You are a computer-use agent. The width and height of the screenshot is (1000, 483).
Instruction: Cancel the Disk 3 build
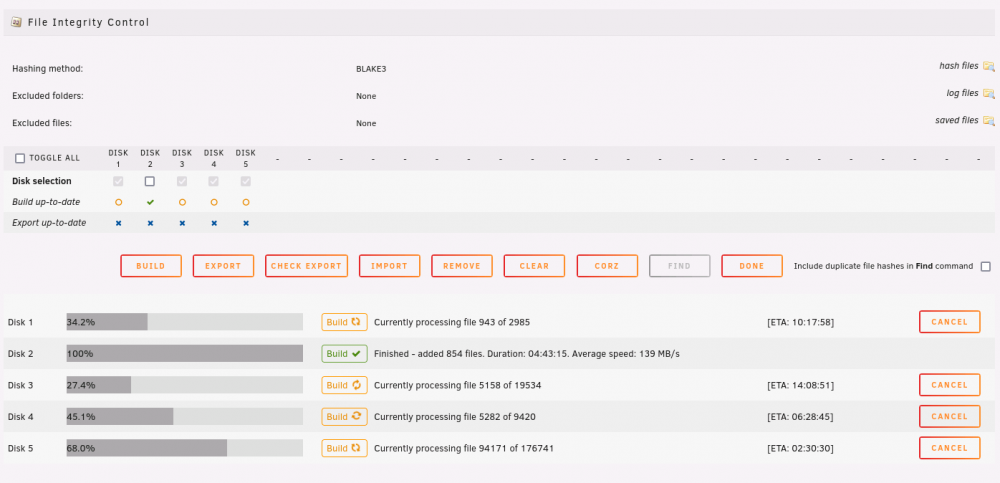coord(950,385)
